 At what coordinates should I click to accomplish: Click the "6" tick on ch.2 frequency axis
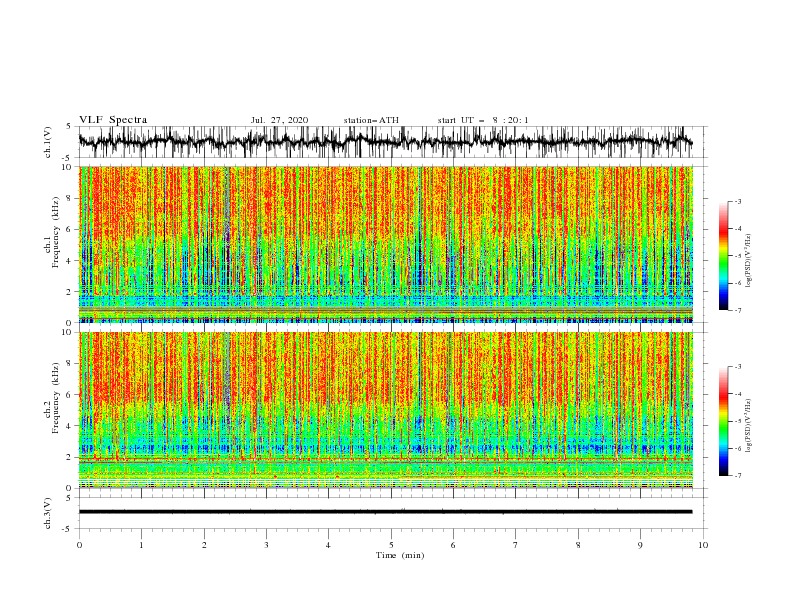70,395
